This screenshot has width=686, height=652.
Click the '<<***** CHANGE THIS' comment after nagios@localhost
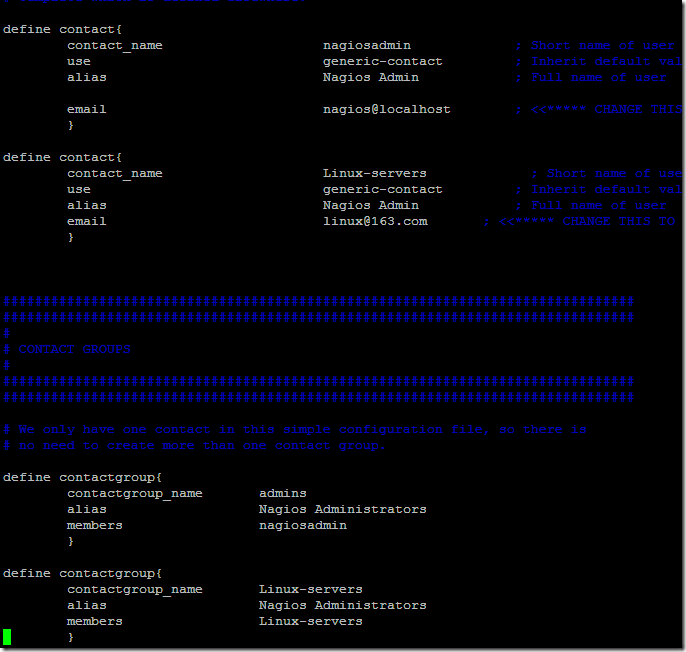tap(606, 109)
